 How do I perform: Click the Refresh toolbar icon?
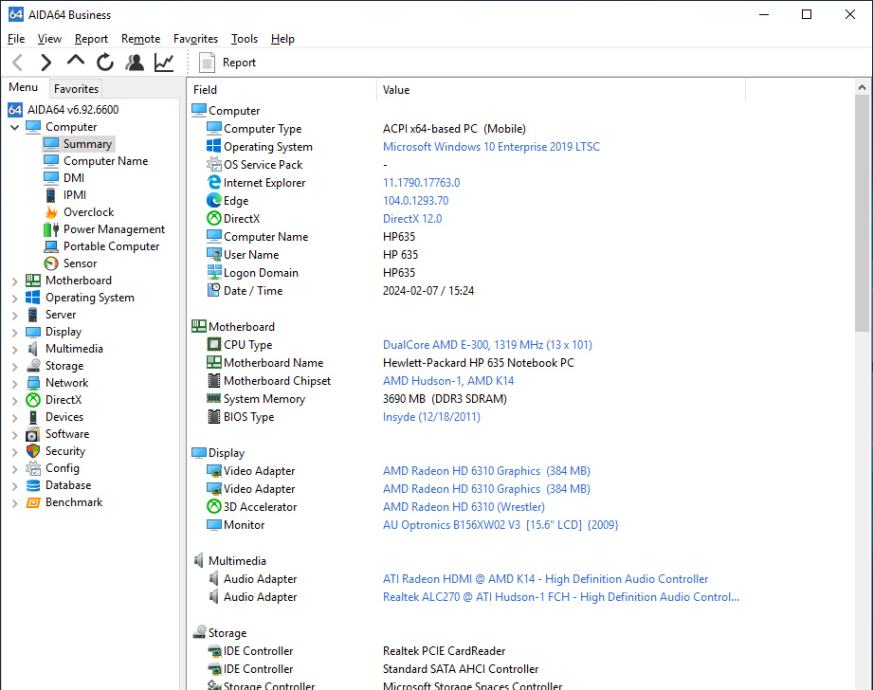[105, 63]
